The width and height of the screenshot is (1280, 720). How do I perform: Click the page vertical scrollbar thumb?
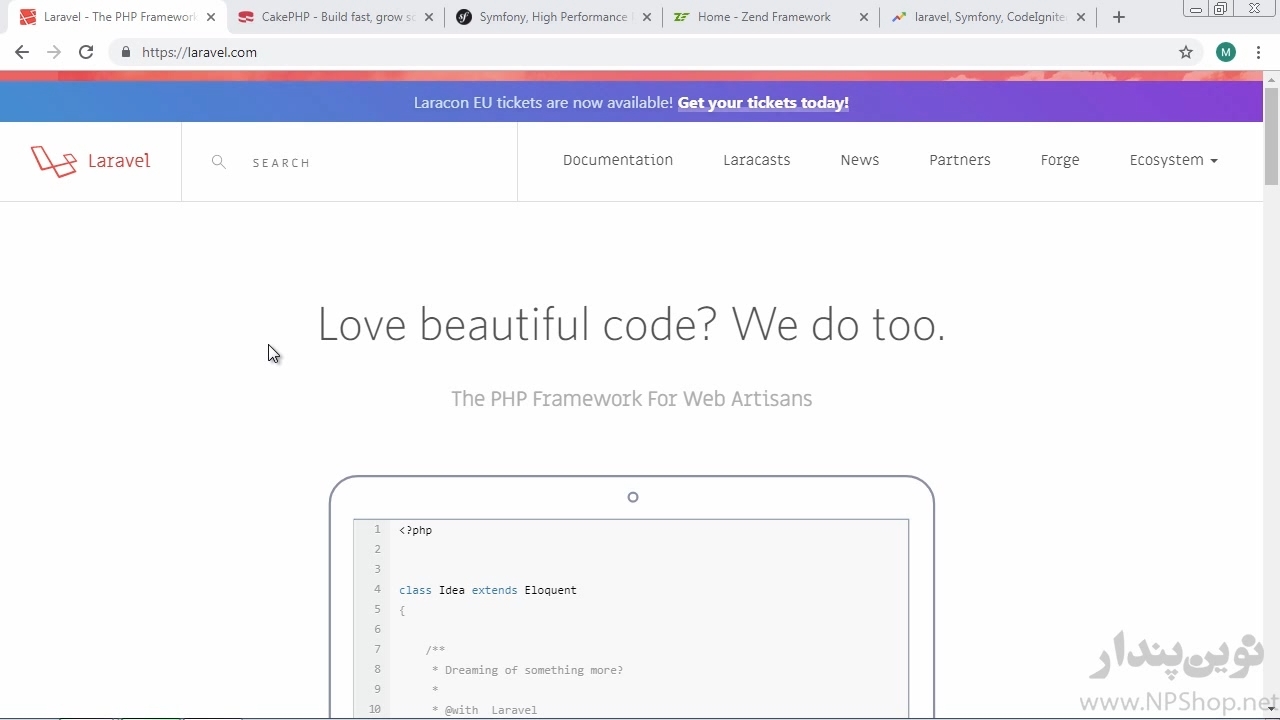click(x=1271, y=135)
